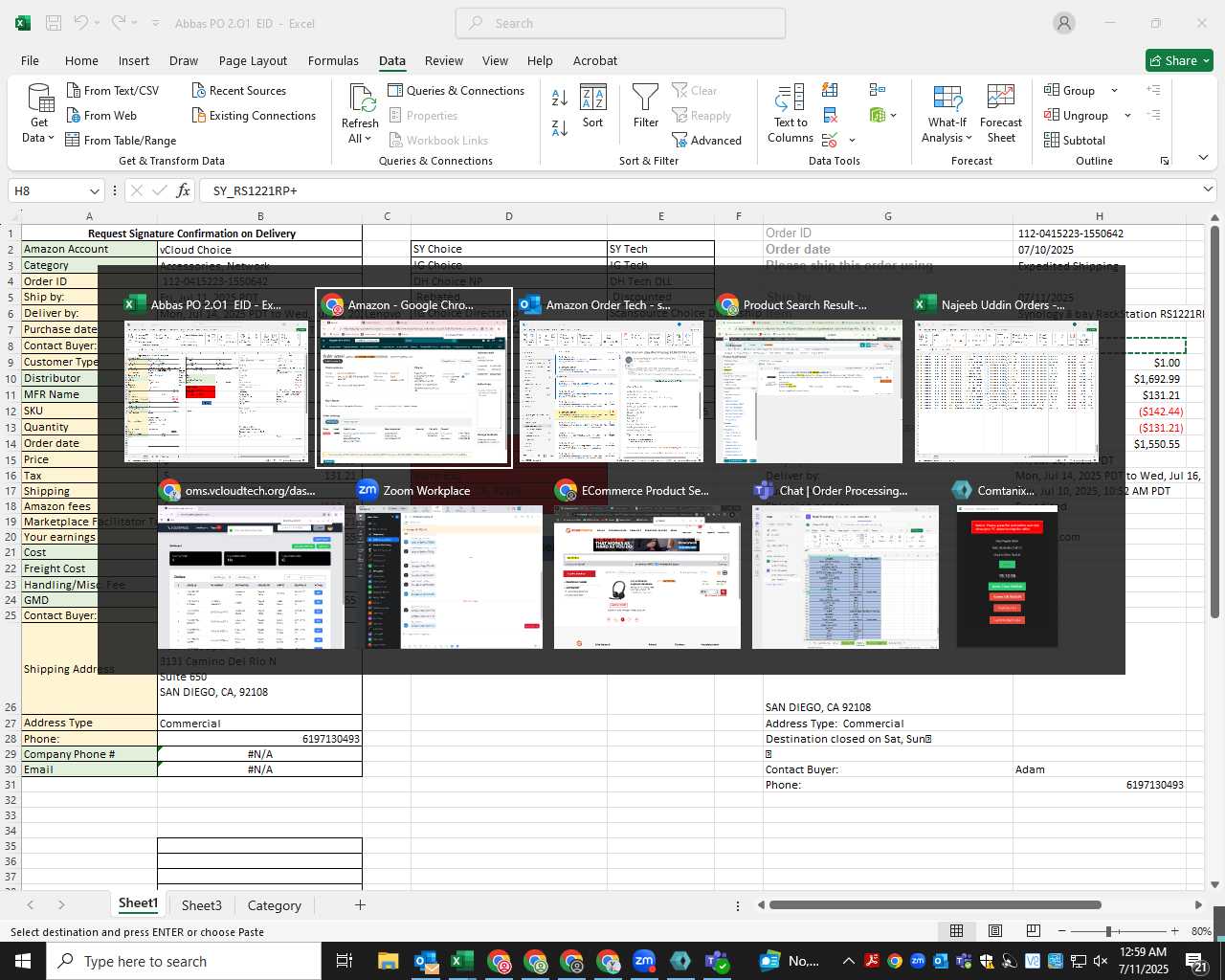This screenshot has height=980, width=1225.
Task: Click the From Web data button
Action: [101, 116]
